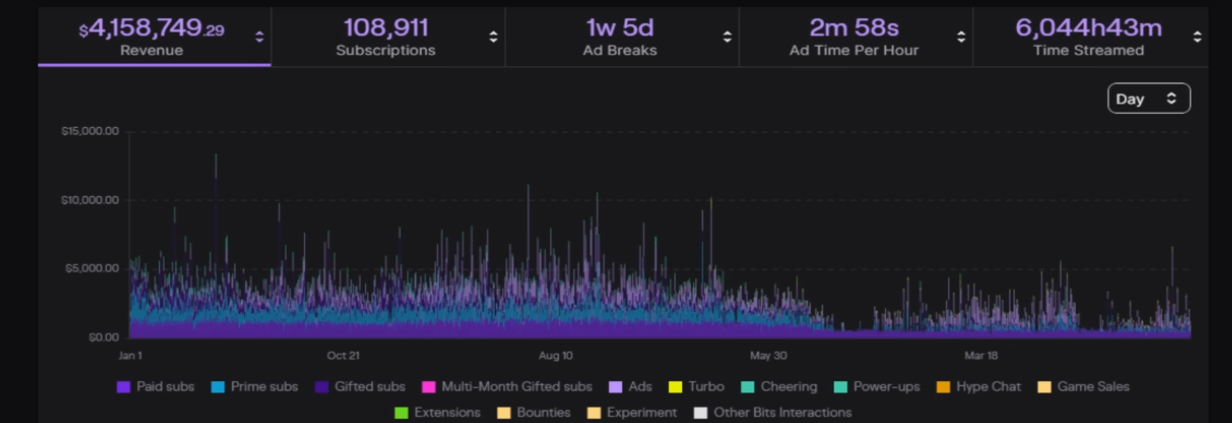Switch to the Time Streamed tab
This screenshot has width=1232, height=423.
click(1088, 37)
